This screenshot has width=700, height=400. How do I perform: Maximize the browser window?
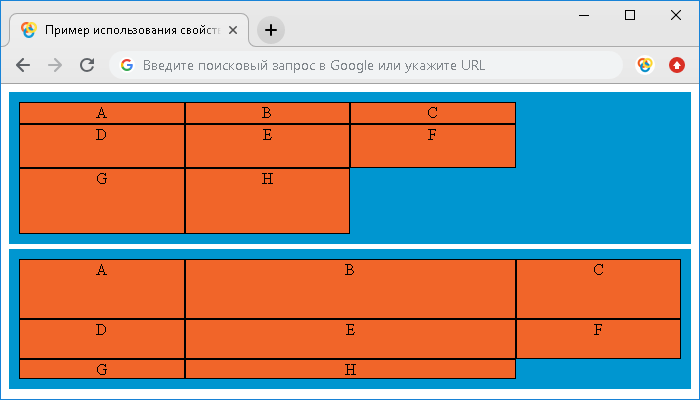click(629, 15)
